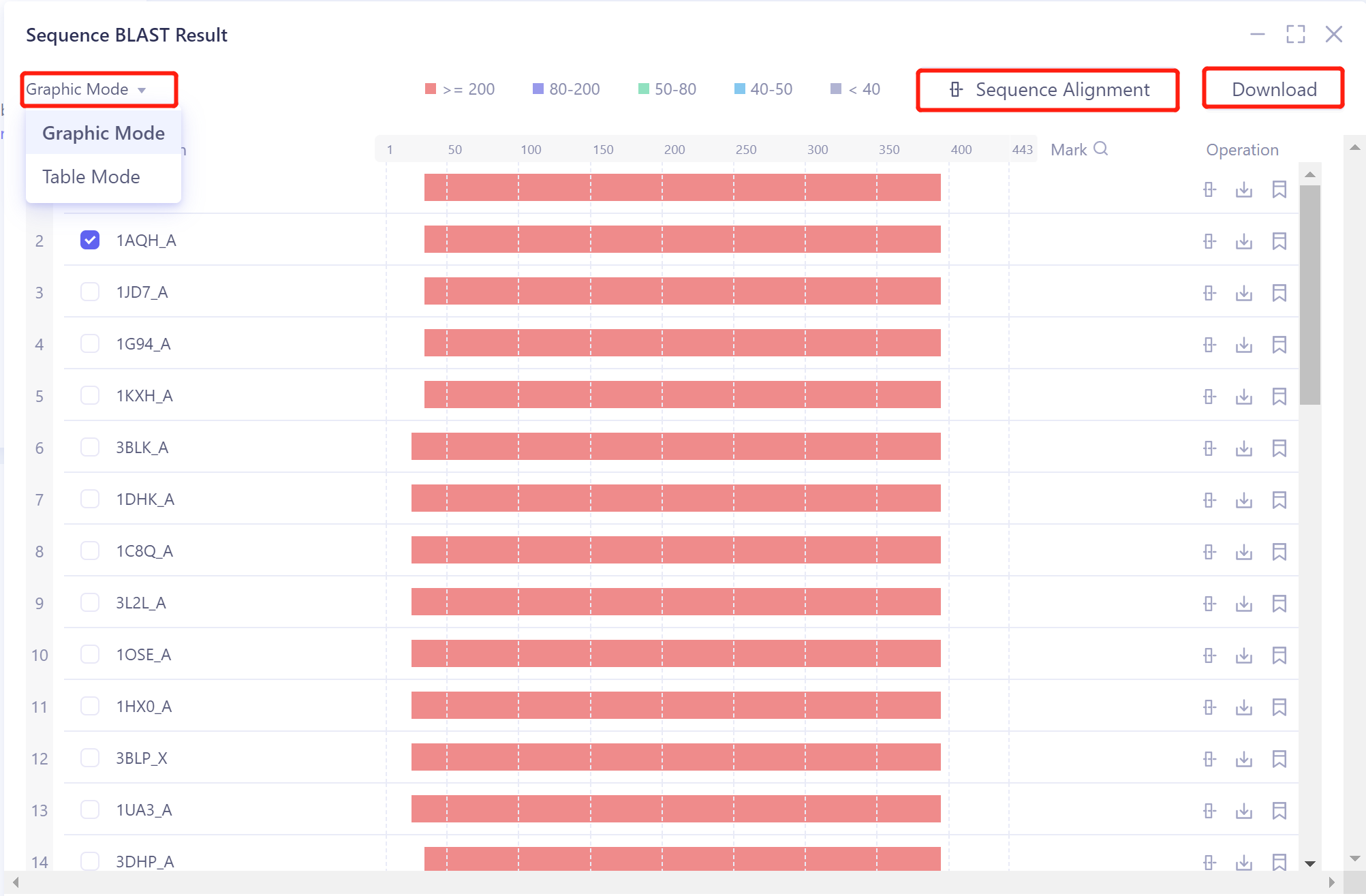Click the table scroll-down arrow
This screenshot has width=1366, height=896.
[1309, 863]
